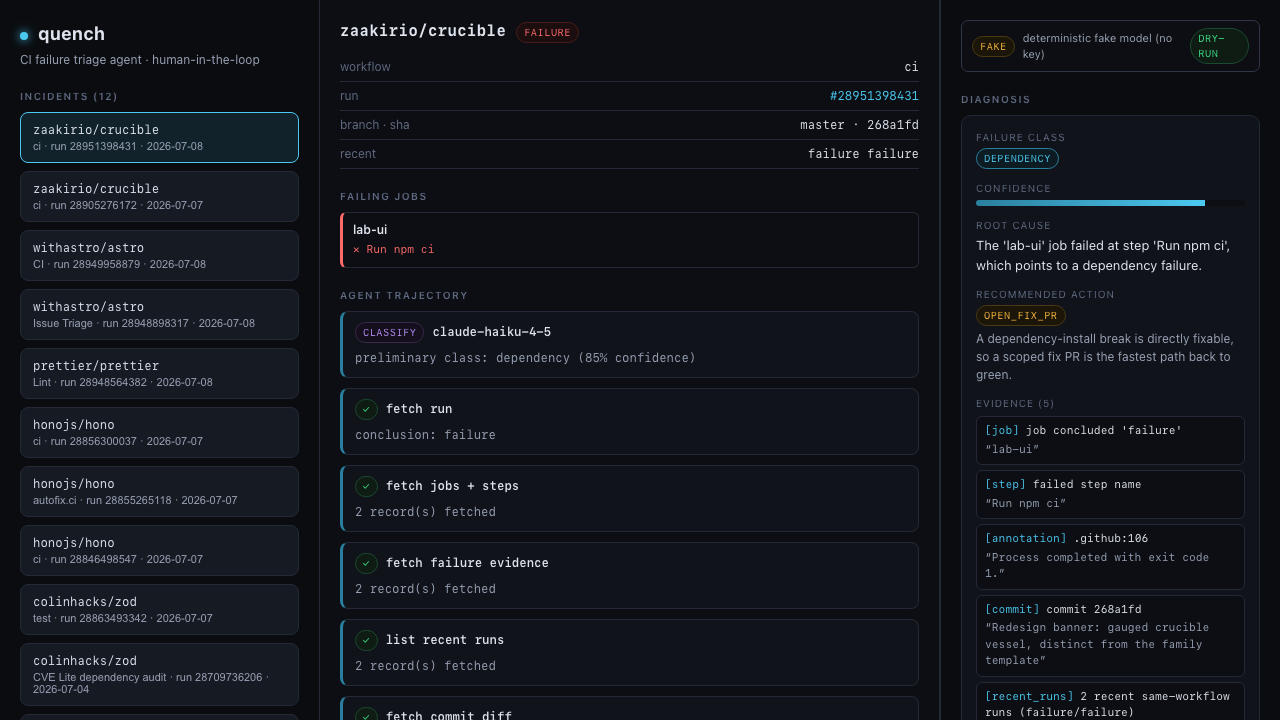Expand the [annotation] .github:106 evidence item
The height and width of the screenshot is (720, 1280).
click(1110, 557)
